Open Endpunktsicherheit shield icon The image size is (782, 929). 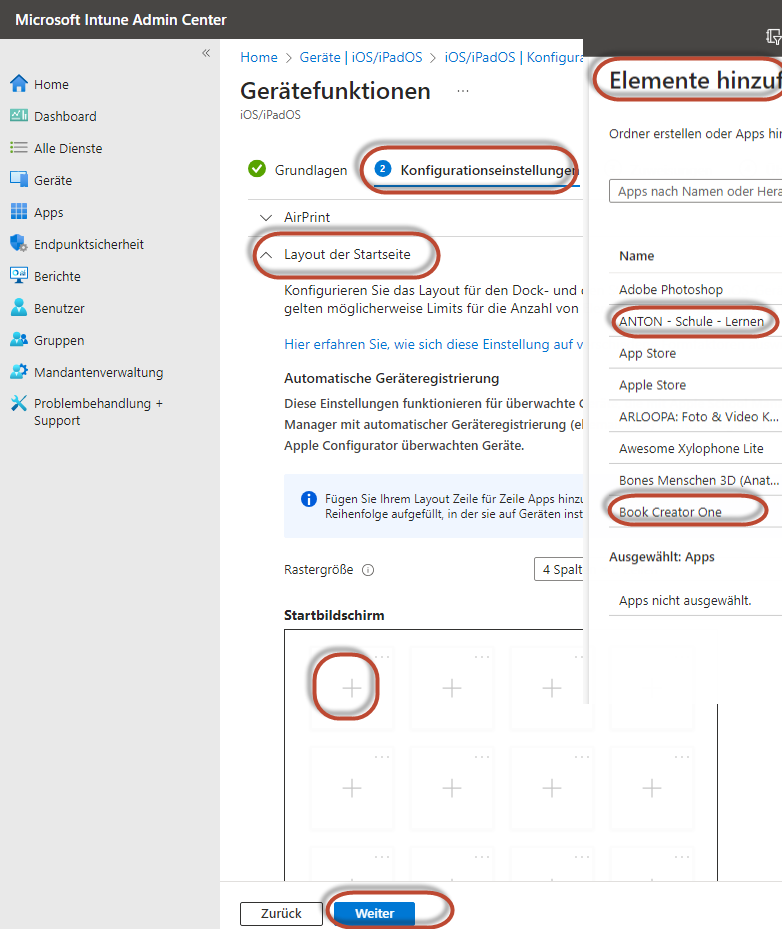click(x=18, y=244)
